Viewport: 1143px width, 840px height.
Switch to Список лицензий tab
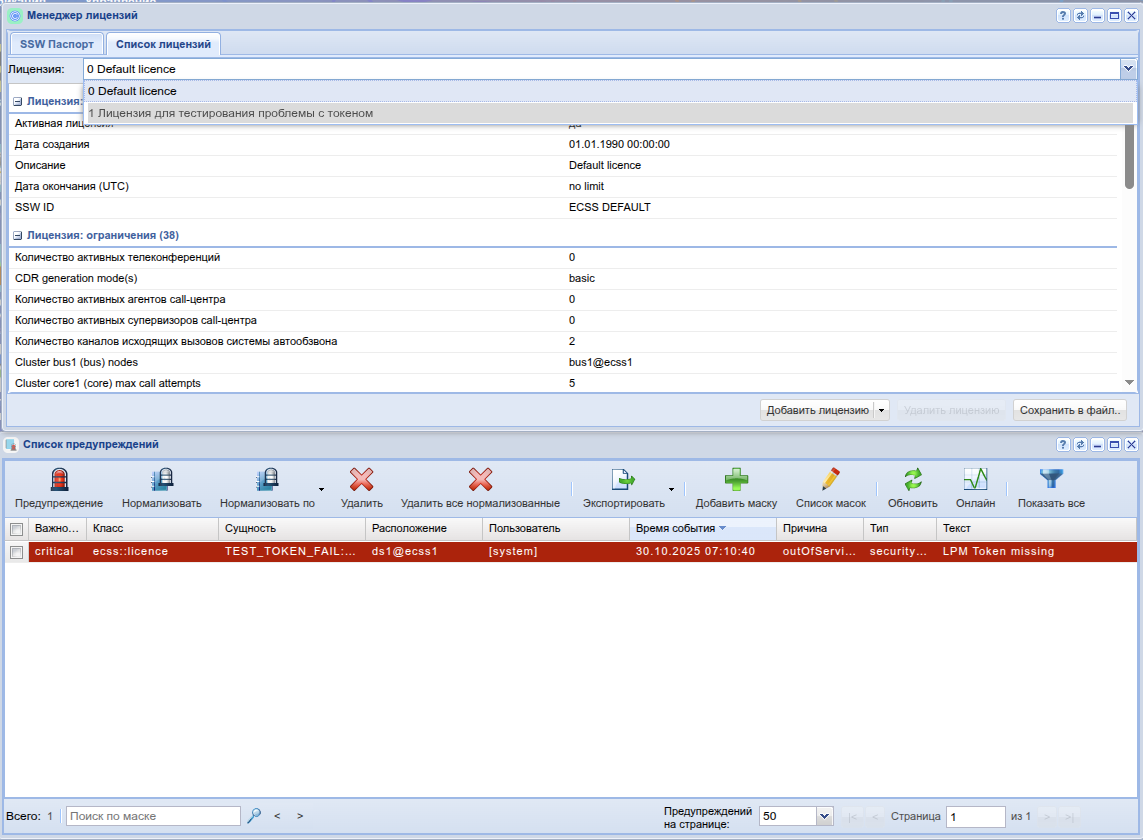pos(163,44)
